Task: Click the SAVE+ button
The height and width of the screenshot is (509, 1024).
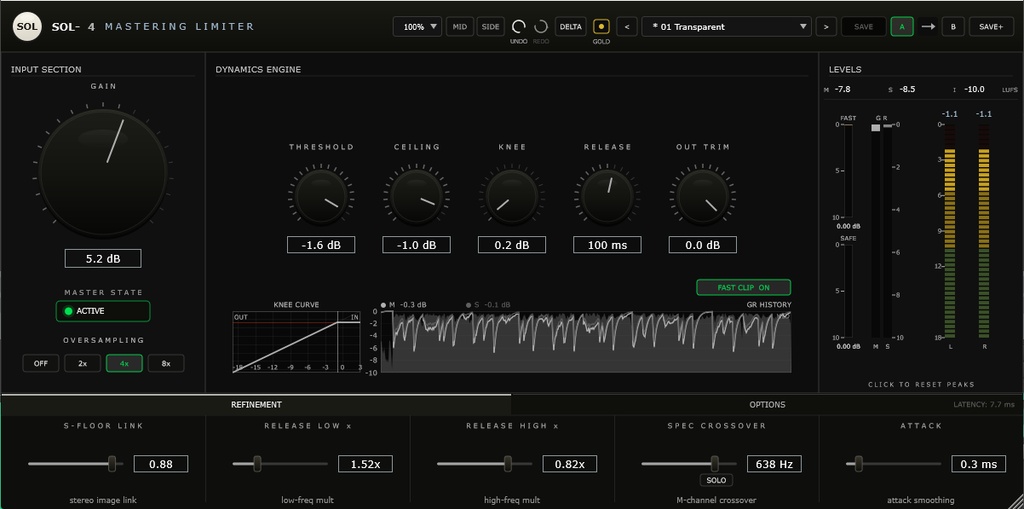Action: click(991, 27)
